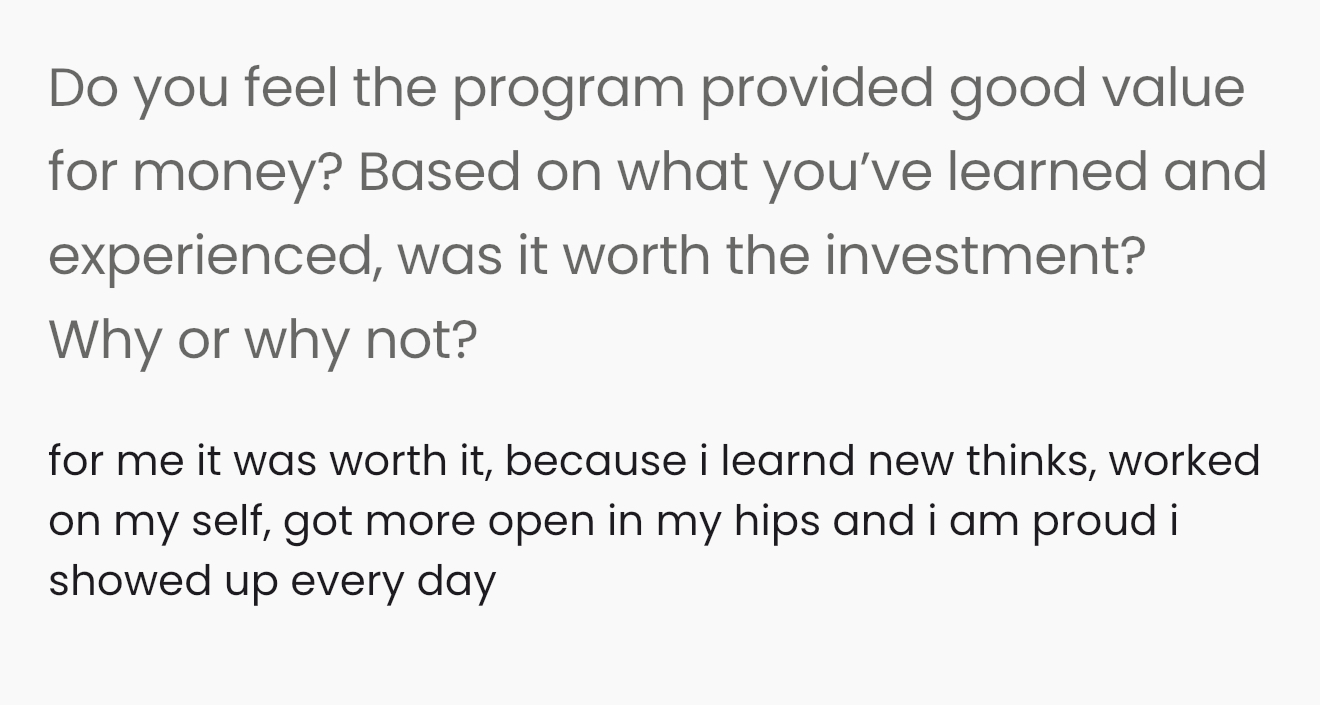The image size is (1320, 705).
Task: Click the word "hips" in the answer
Action: 772,521
